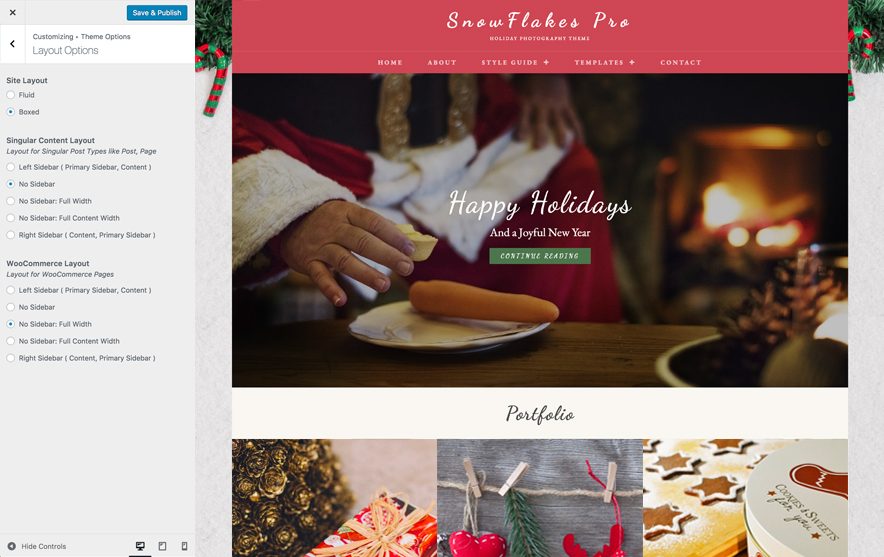Open the SnowFlakes Pro site title link
884x557 pixels.
[x=538, y=21]
